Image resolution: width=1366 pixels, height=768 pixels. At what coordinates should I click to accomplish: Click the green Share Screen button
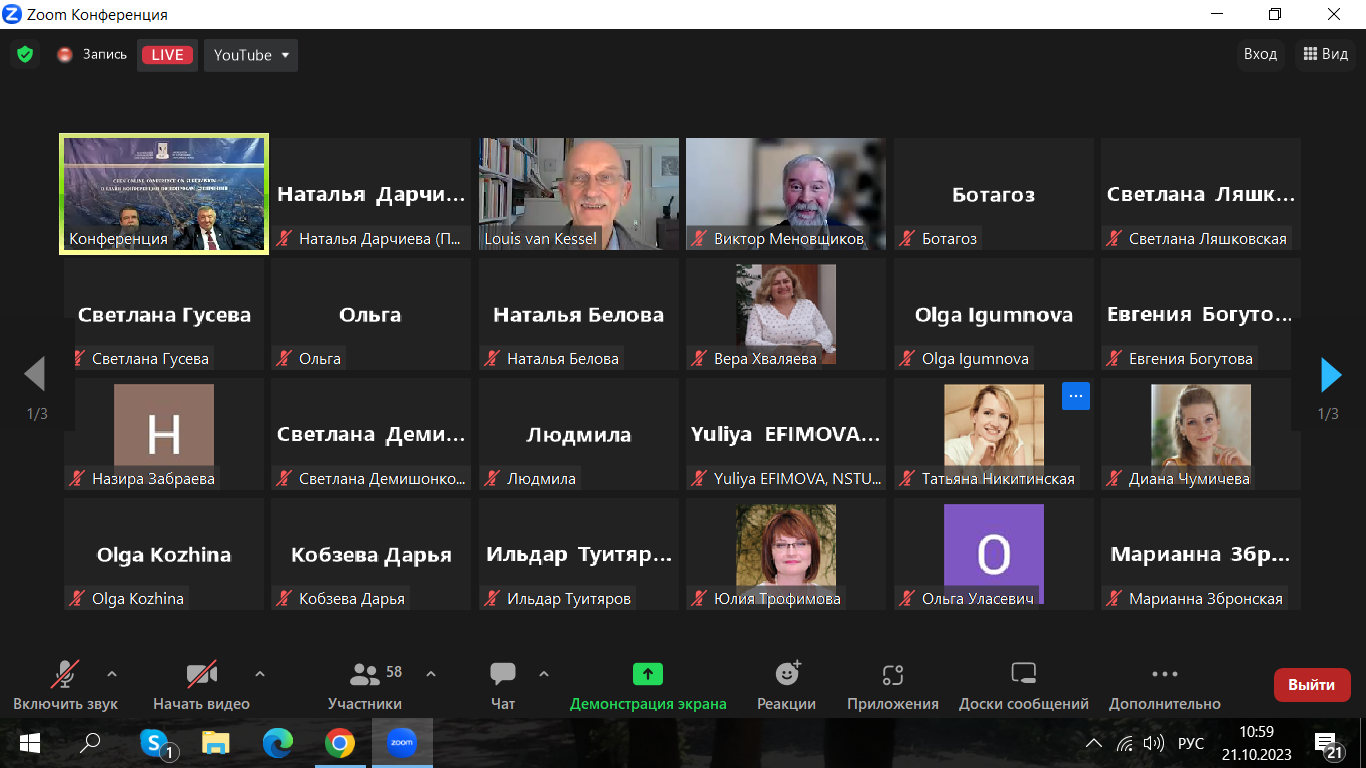(x=648, y=684)
